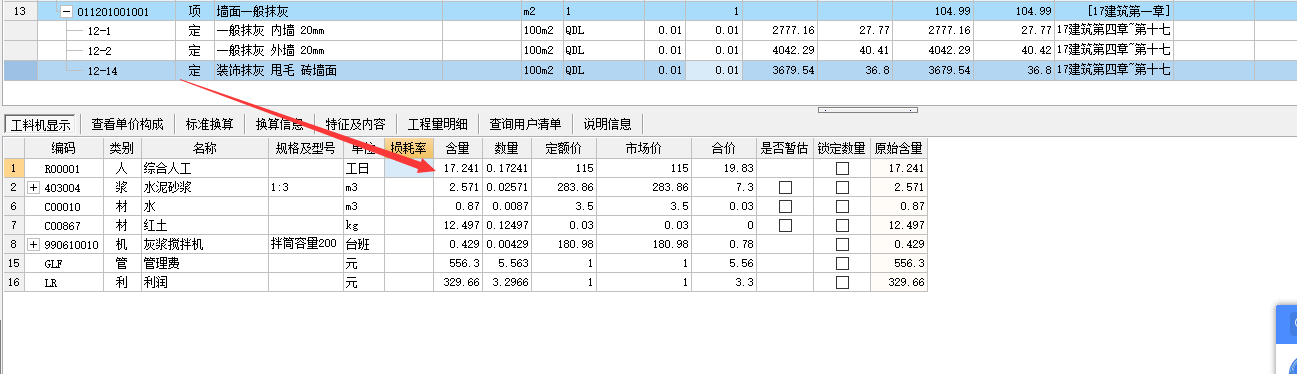Click the 定额价 column header
This screenshot has width=1297, height=374.
coord(564,148)
